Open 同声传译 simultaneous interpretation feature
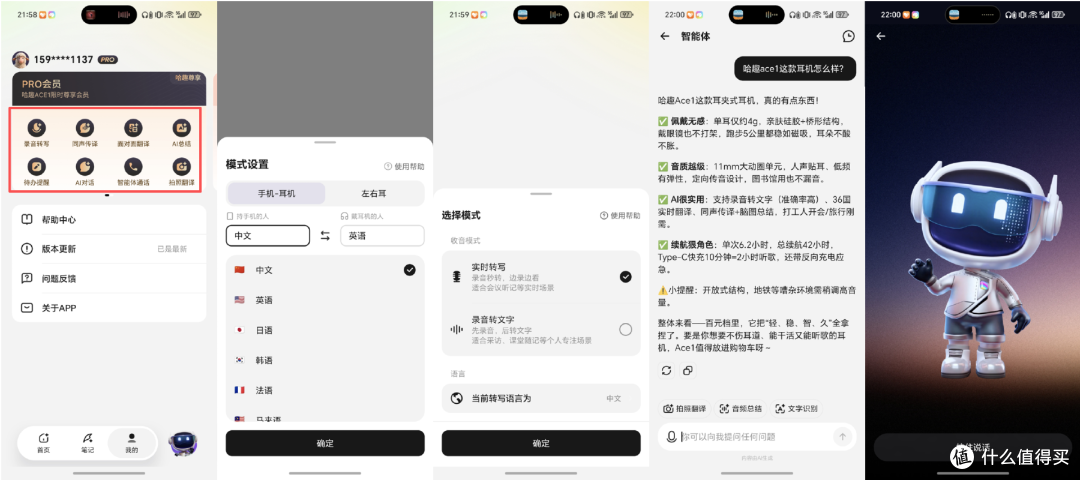The height and width of the screenshot is (480, 1080). [85, 133]
